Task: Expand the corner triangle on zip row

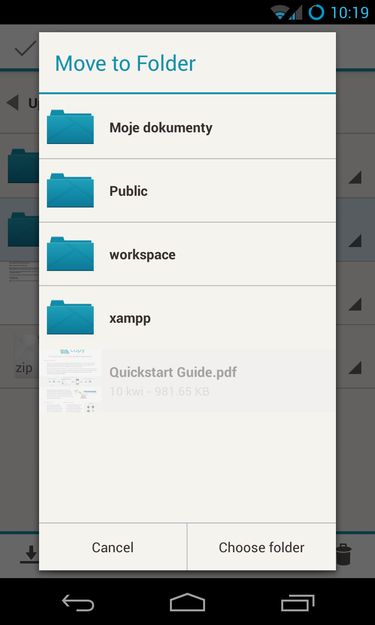Action: point(355,368)
